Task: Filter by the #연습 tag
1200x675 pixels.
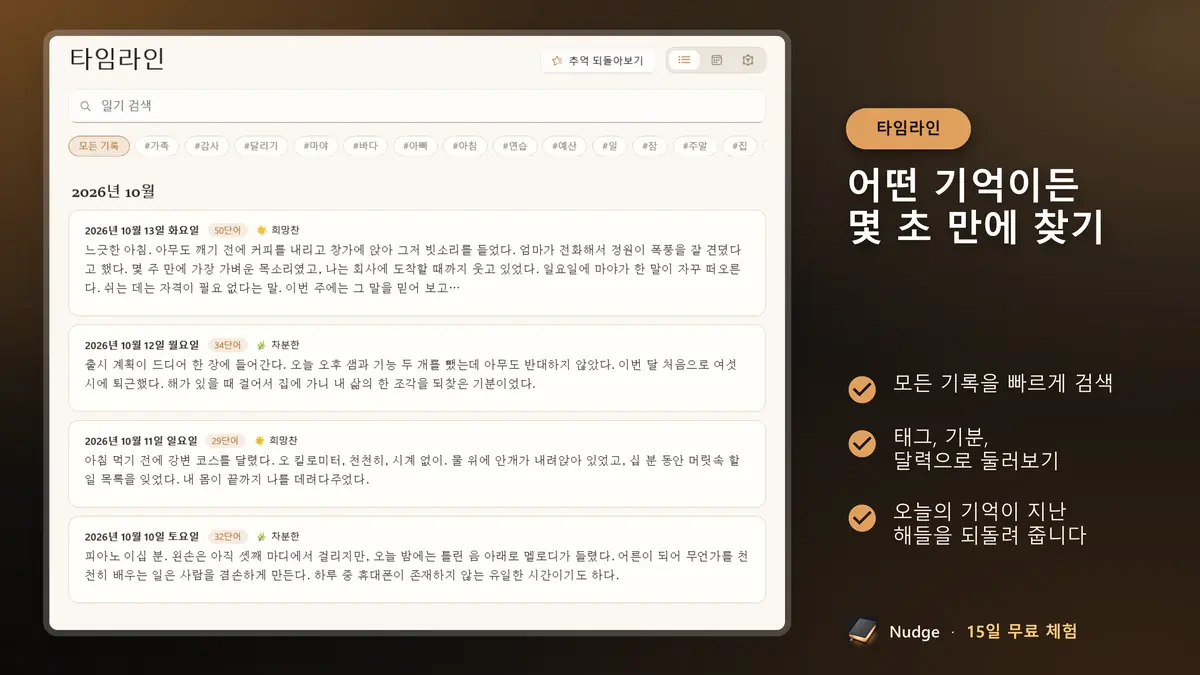Action: tap(514, 146)
